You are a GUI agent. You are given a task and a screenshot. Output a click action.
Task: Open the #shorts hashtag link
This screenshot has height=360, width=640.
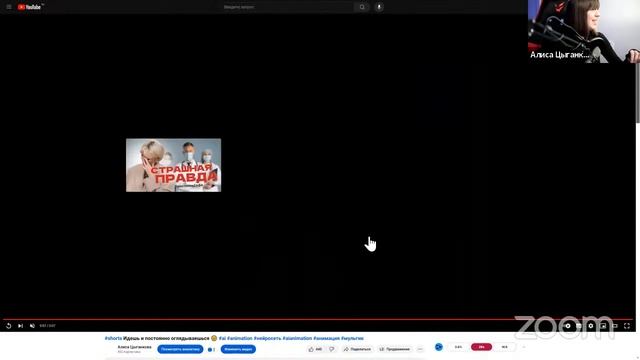(x=113, y=338)
